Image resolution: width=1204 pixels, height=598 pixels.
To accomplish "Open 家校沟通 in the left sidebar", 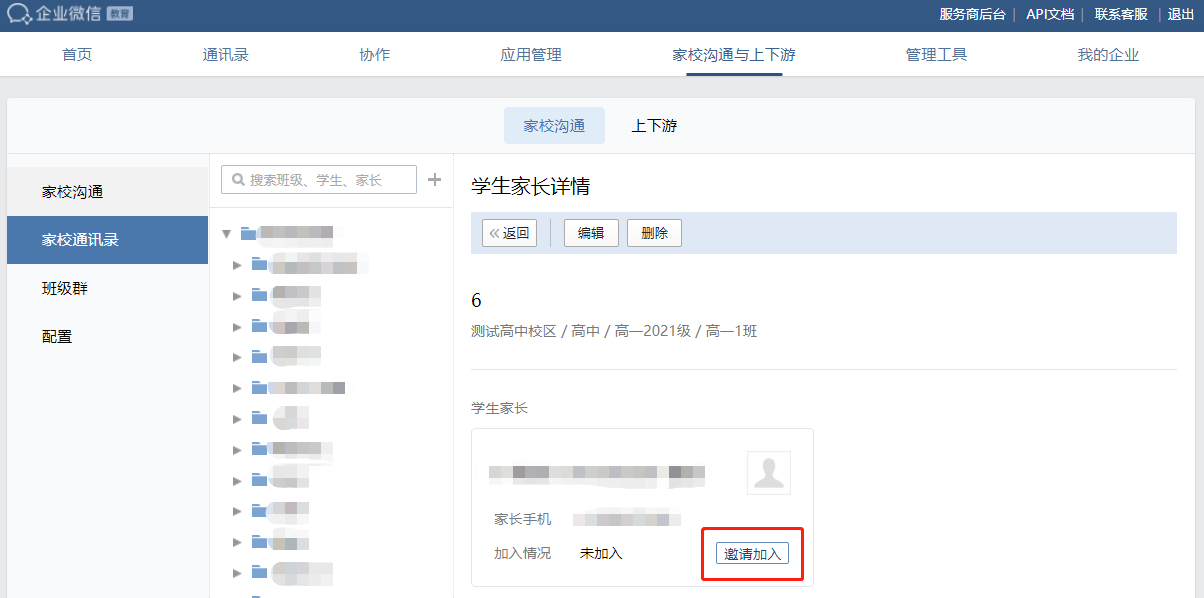I will click(108, 192).
